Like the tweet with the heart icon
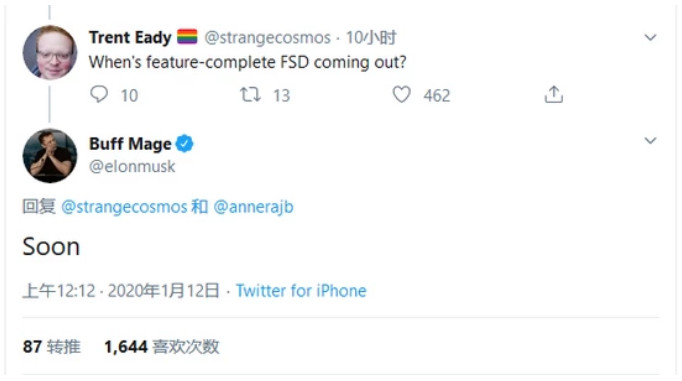This screenshot has width=682, height=381. coord(401,94)
